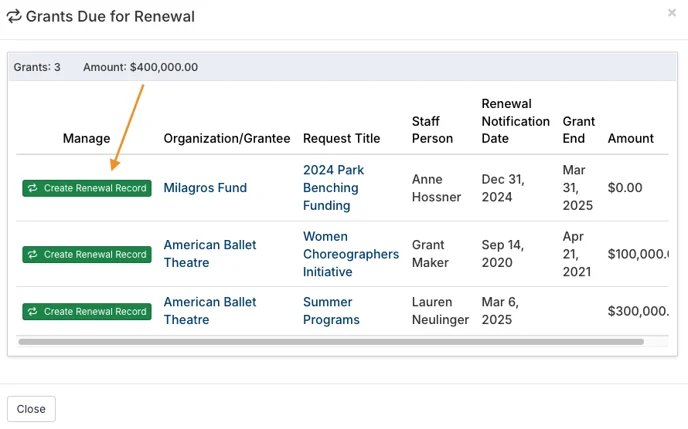688x429 pixels.
Task: Click the Sep 14, 2020 notification date
Action: coord(502,254)
